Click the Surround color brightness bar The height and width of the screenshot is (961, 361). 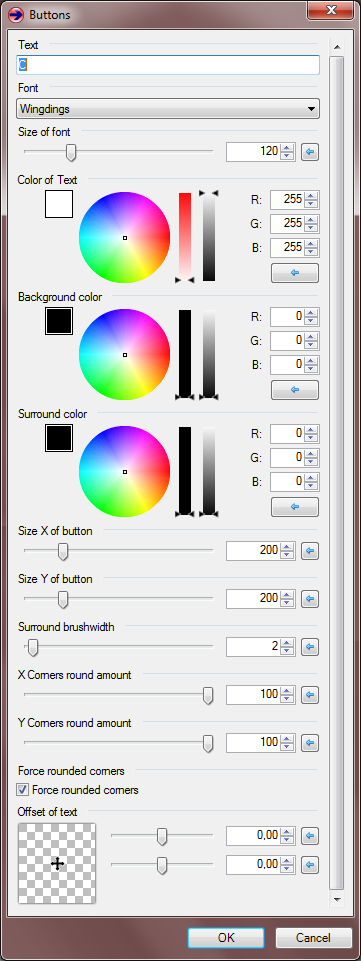coord(209,470)
